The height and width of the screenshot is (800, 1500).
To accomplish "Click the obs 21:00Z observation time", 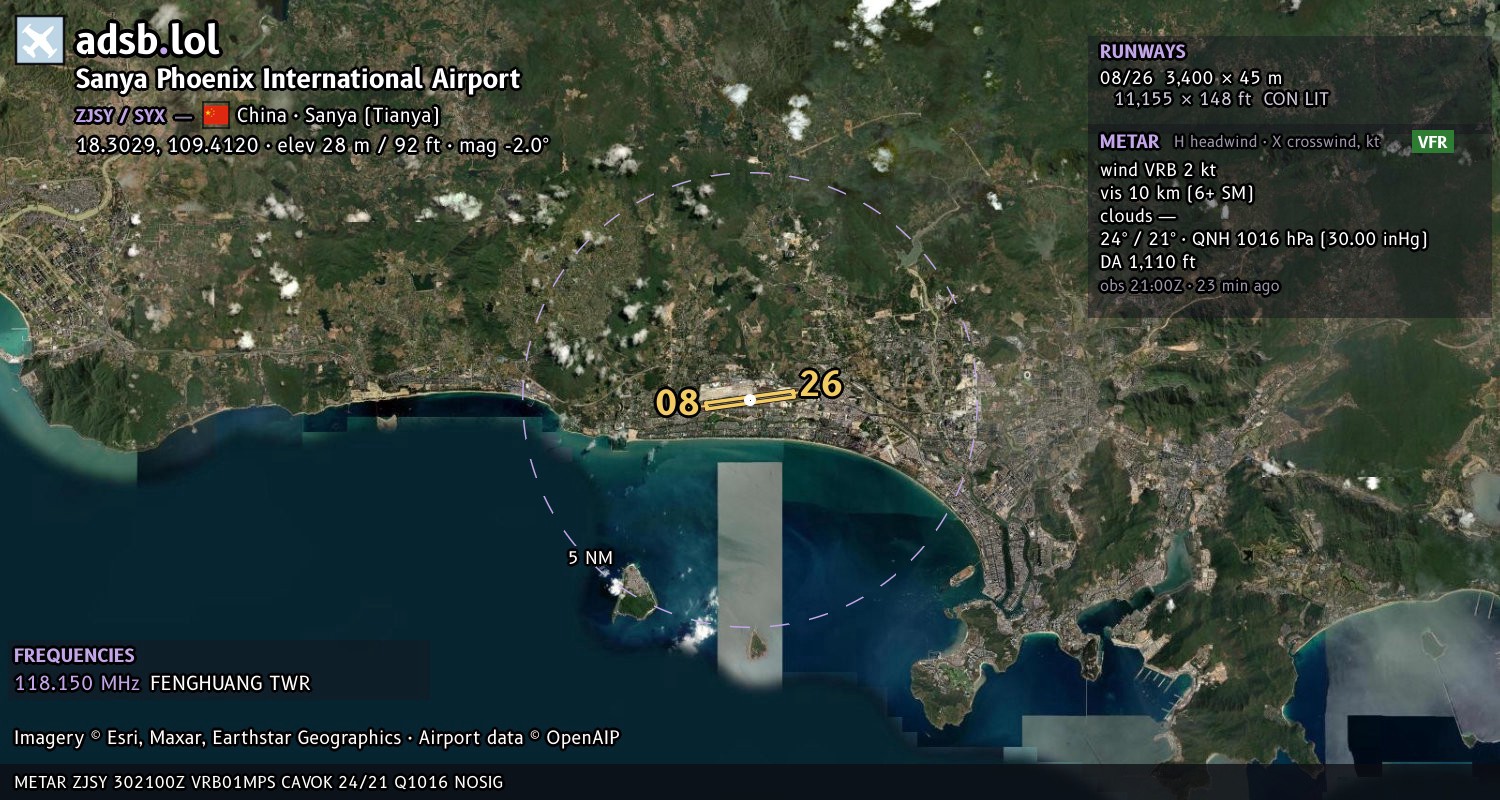I will pyautogui.click(x=1189, y=286).
